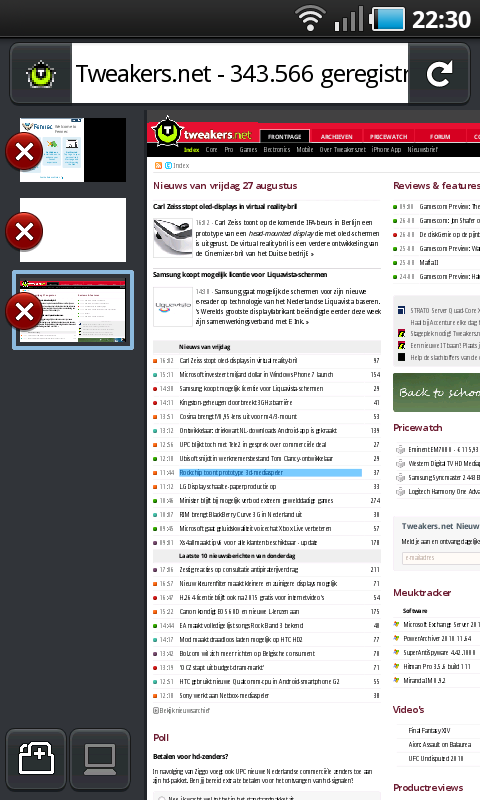The width and height of the screenshot is (480, 800).
Task: Tap the Tweakers favicon in the address bar
Action: [41, 74]
